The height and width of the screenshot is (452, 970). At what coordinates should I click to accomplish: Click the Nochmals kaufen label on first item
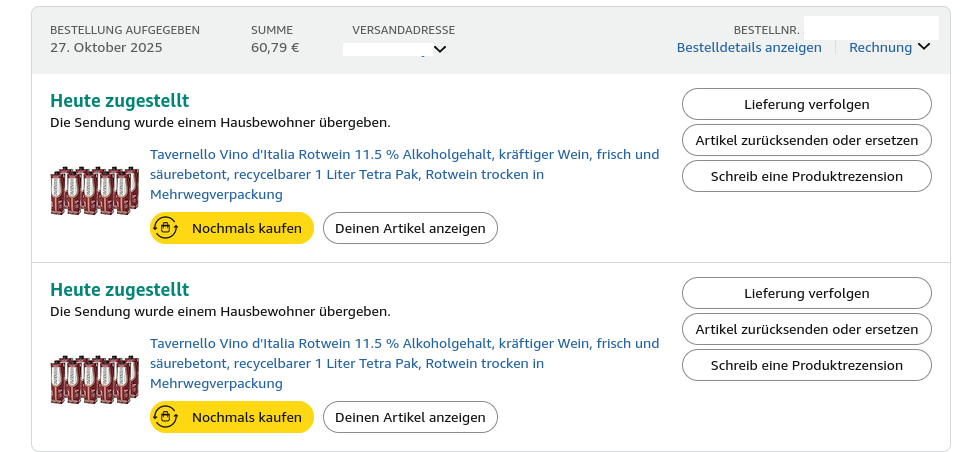(247, 228)
